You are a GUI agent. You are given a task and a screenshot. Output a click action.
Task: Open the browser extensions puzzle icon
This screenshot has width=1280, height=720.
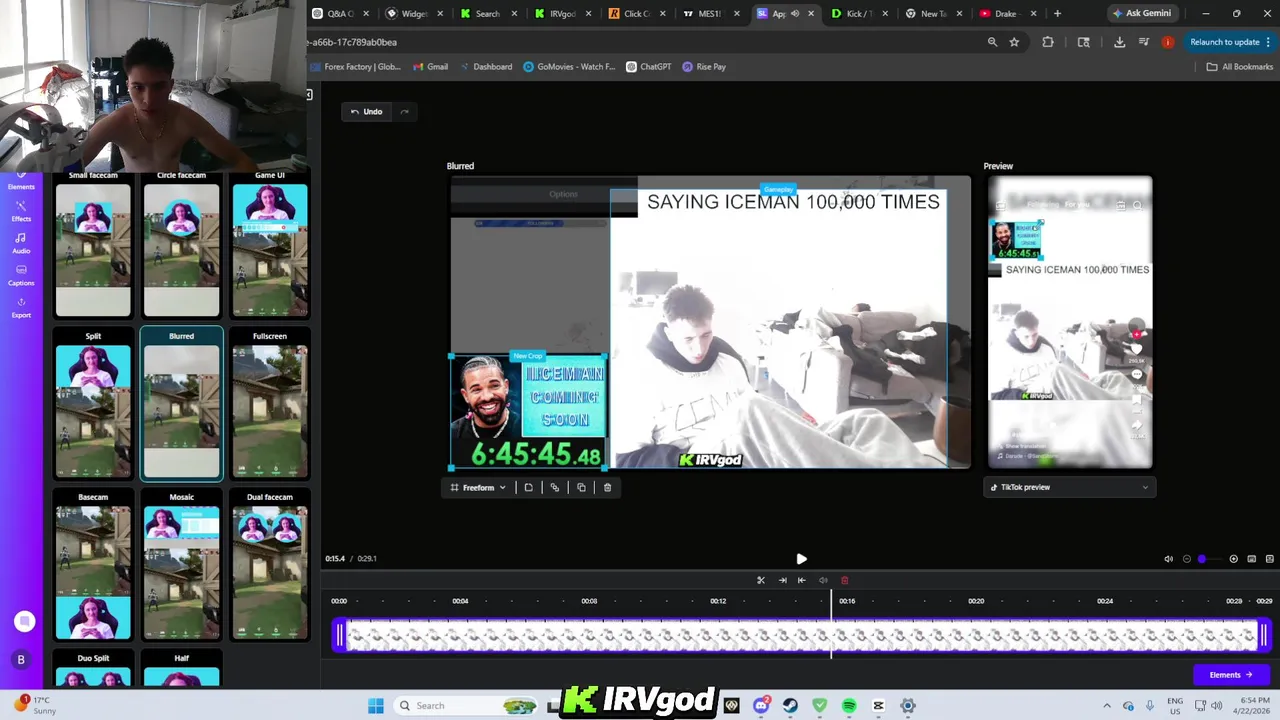tap(1048, 42)
